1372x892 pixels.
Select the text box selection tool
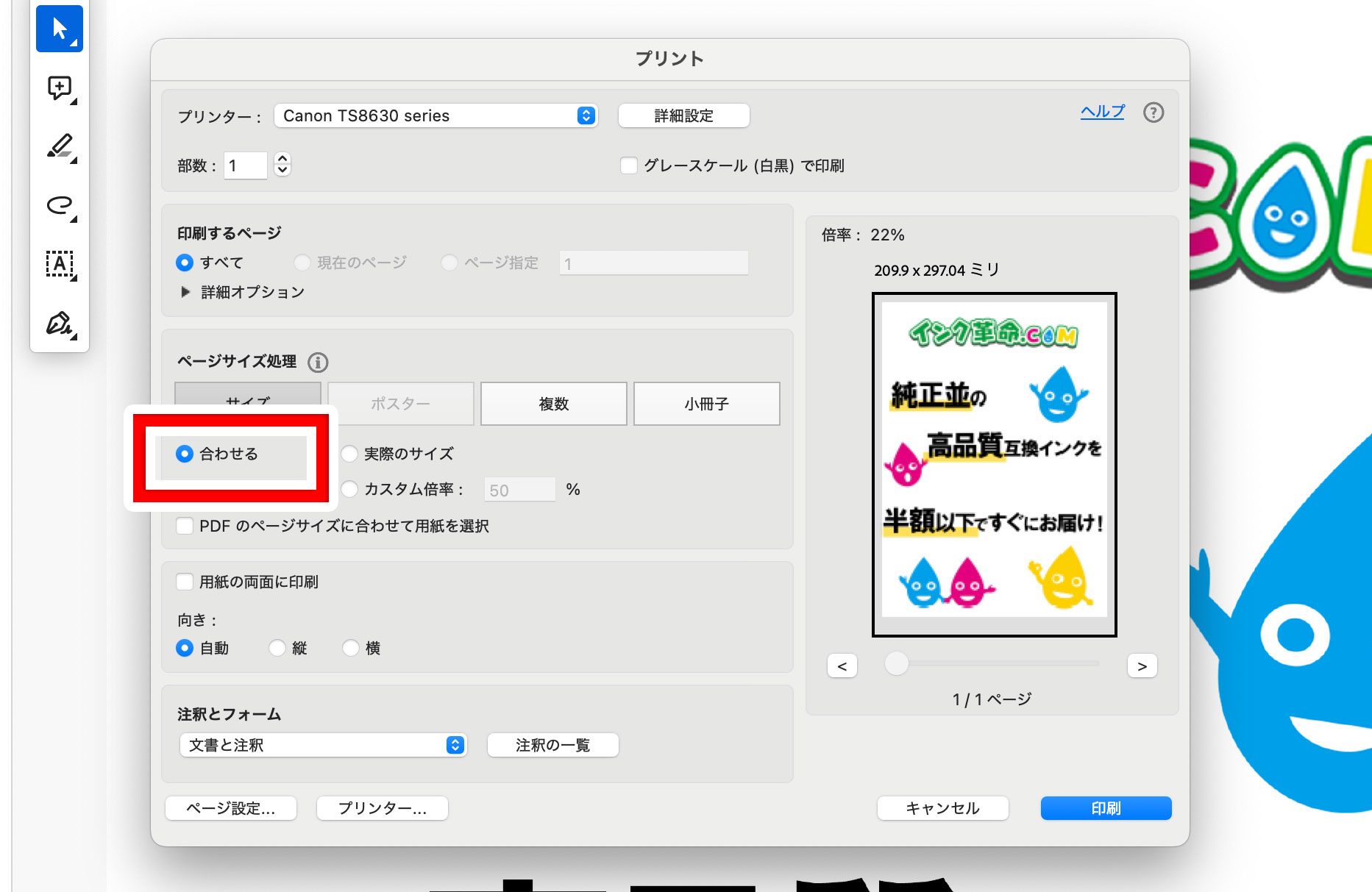[60, 264]
